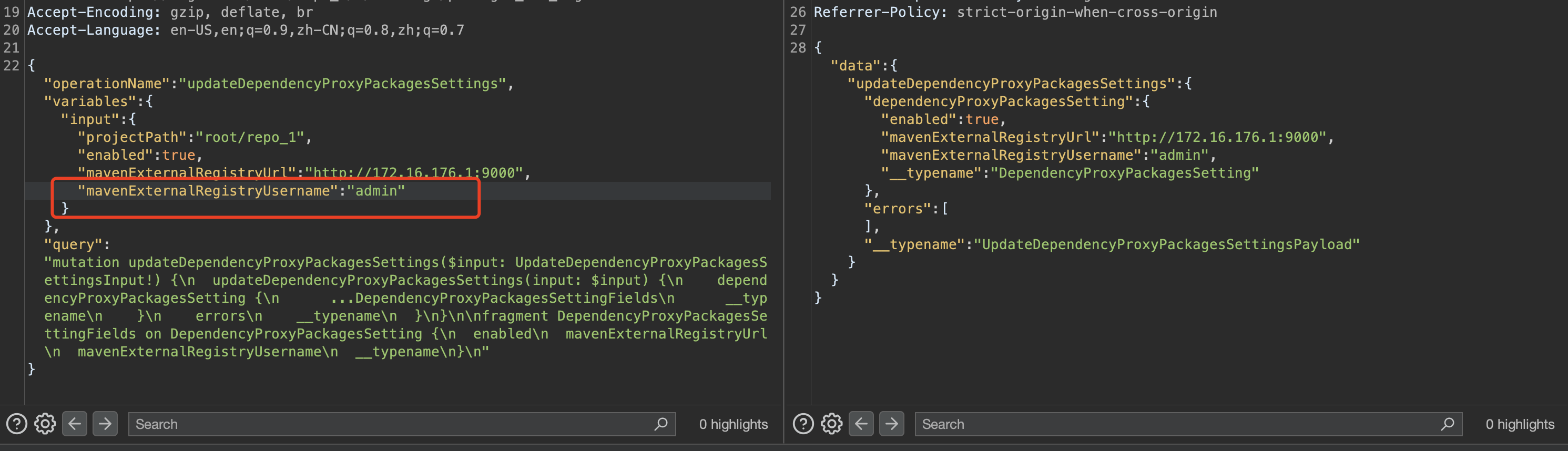
Task: Go to next match in response pane
Action: [891, 424]
